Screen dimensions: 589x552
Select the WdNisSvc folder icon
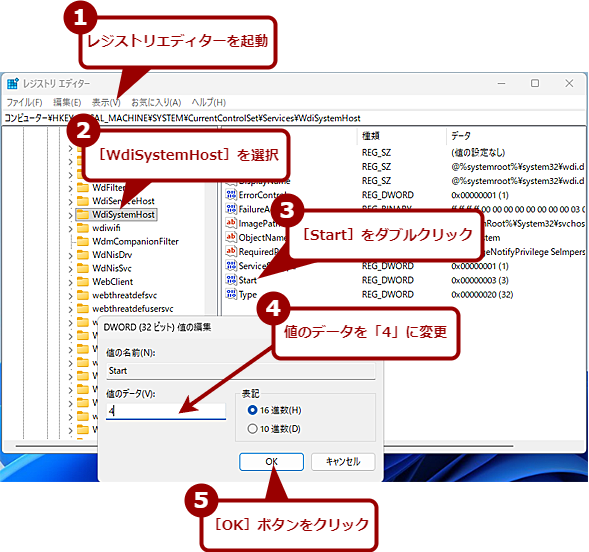click(x=83, y=268)
